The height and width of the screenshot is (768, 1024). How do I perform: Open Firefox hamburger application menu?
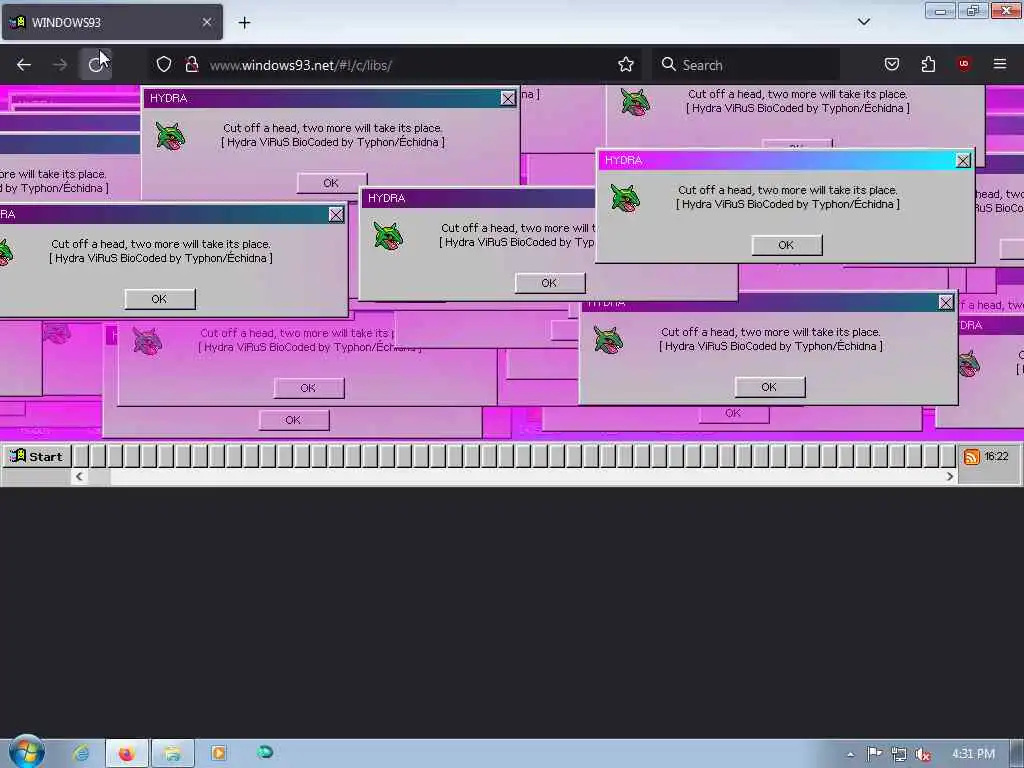pos(1000,64)
